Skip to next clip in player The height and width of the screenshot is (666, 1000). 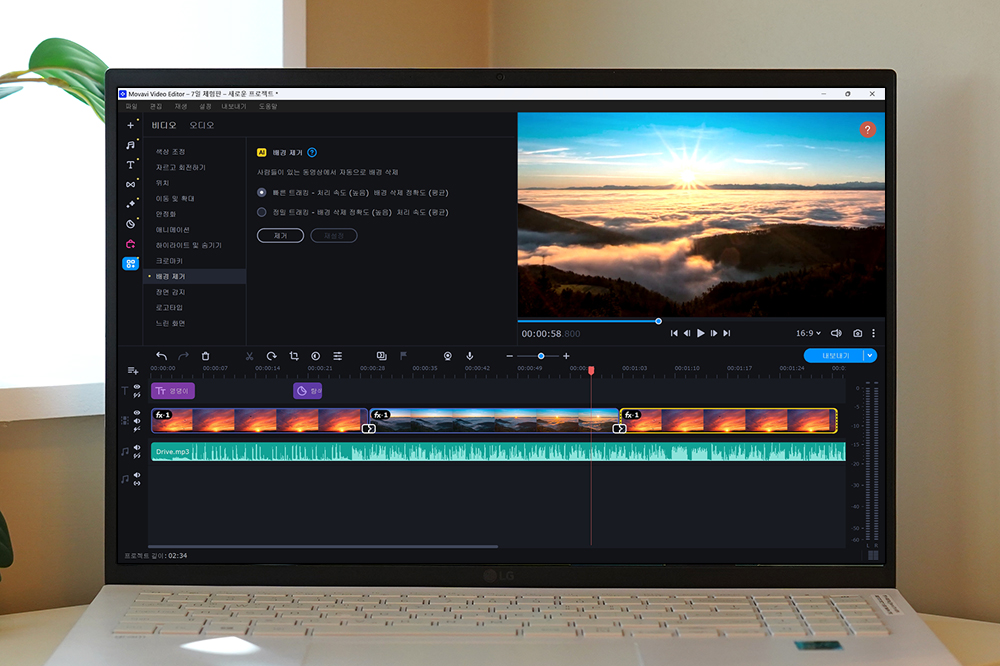tap(726, 333)
